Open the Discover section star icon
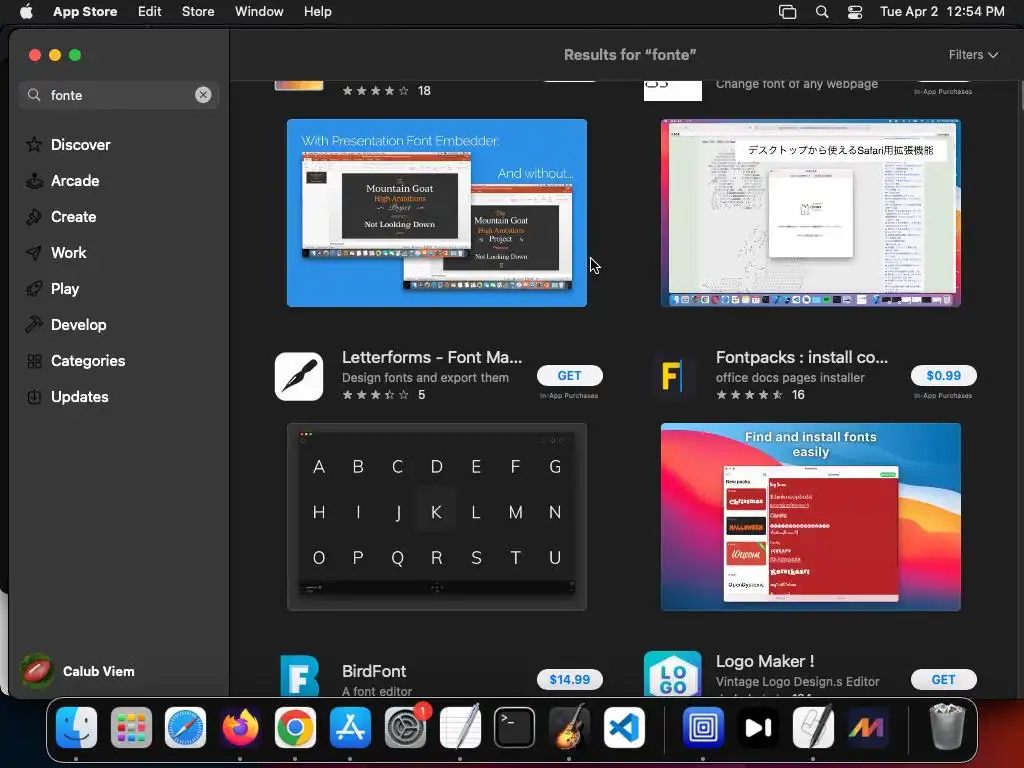The height and width of the screenshot is (768, 1024). [x=34, y=144]
